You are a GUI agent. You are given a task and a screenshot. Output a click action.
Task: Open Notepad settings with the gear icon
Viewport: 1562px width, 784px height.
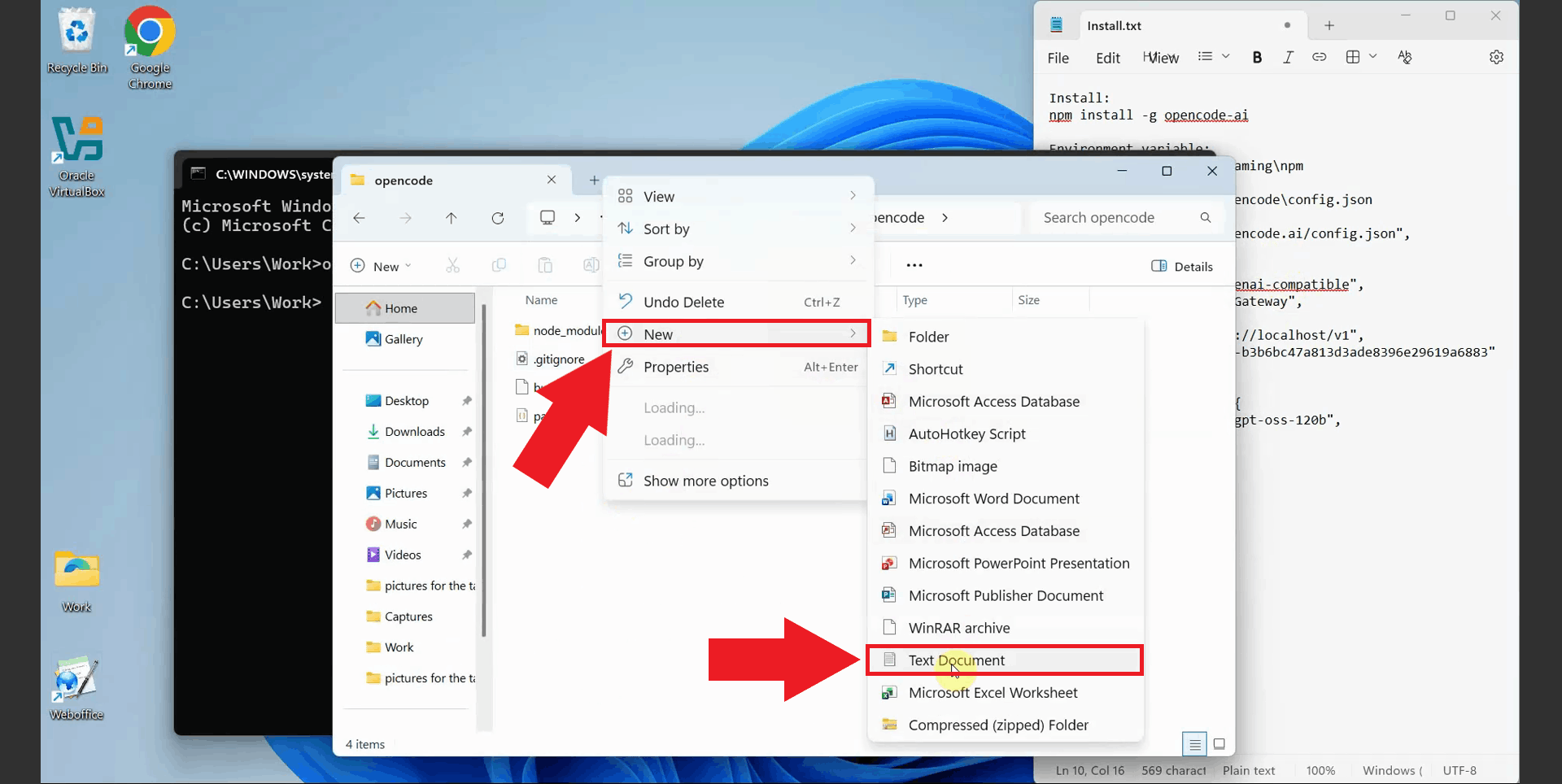point(1497,57)
